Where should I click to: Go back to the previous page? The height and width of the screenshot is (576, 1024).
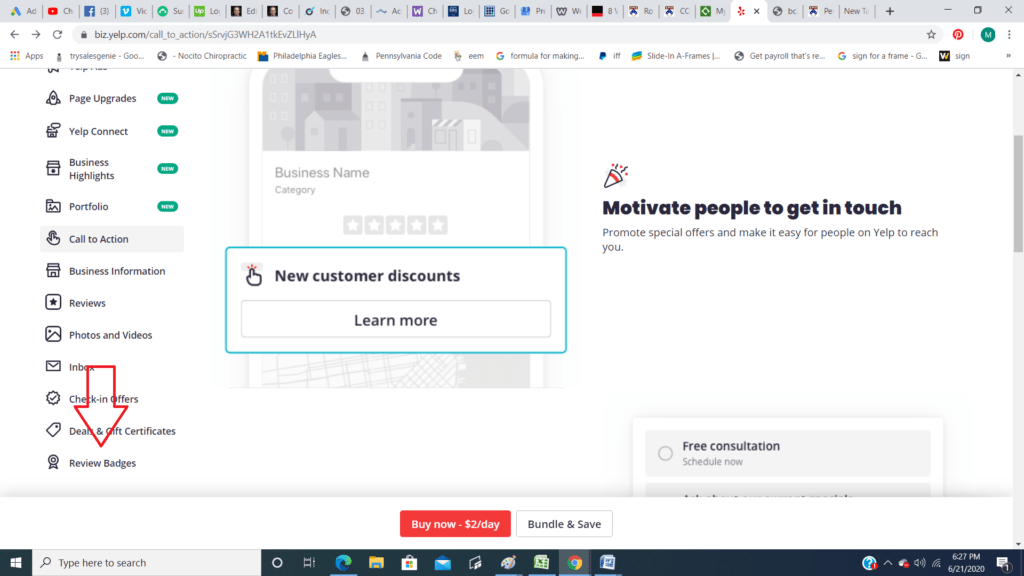(x=14, y=35)
